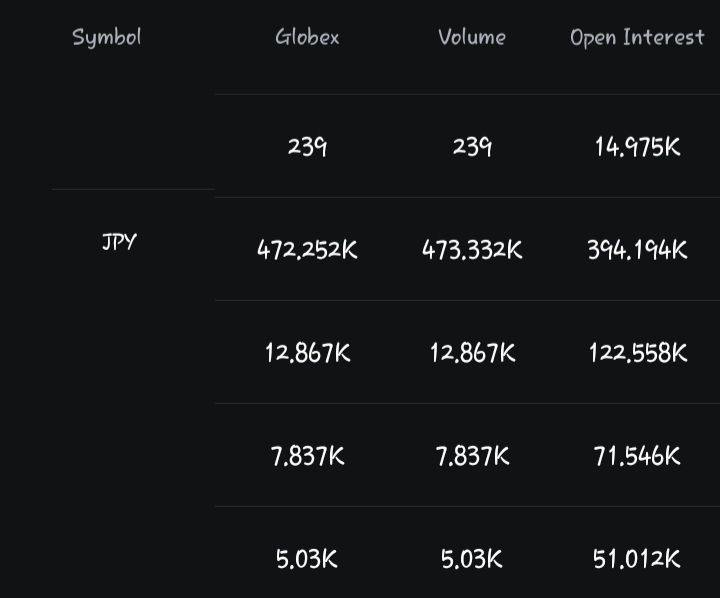
Task: Click Volume value 12.867K
Action: pyautogui.click(x=472, y=353)
